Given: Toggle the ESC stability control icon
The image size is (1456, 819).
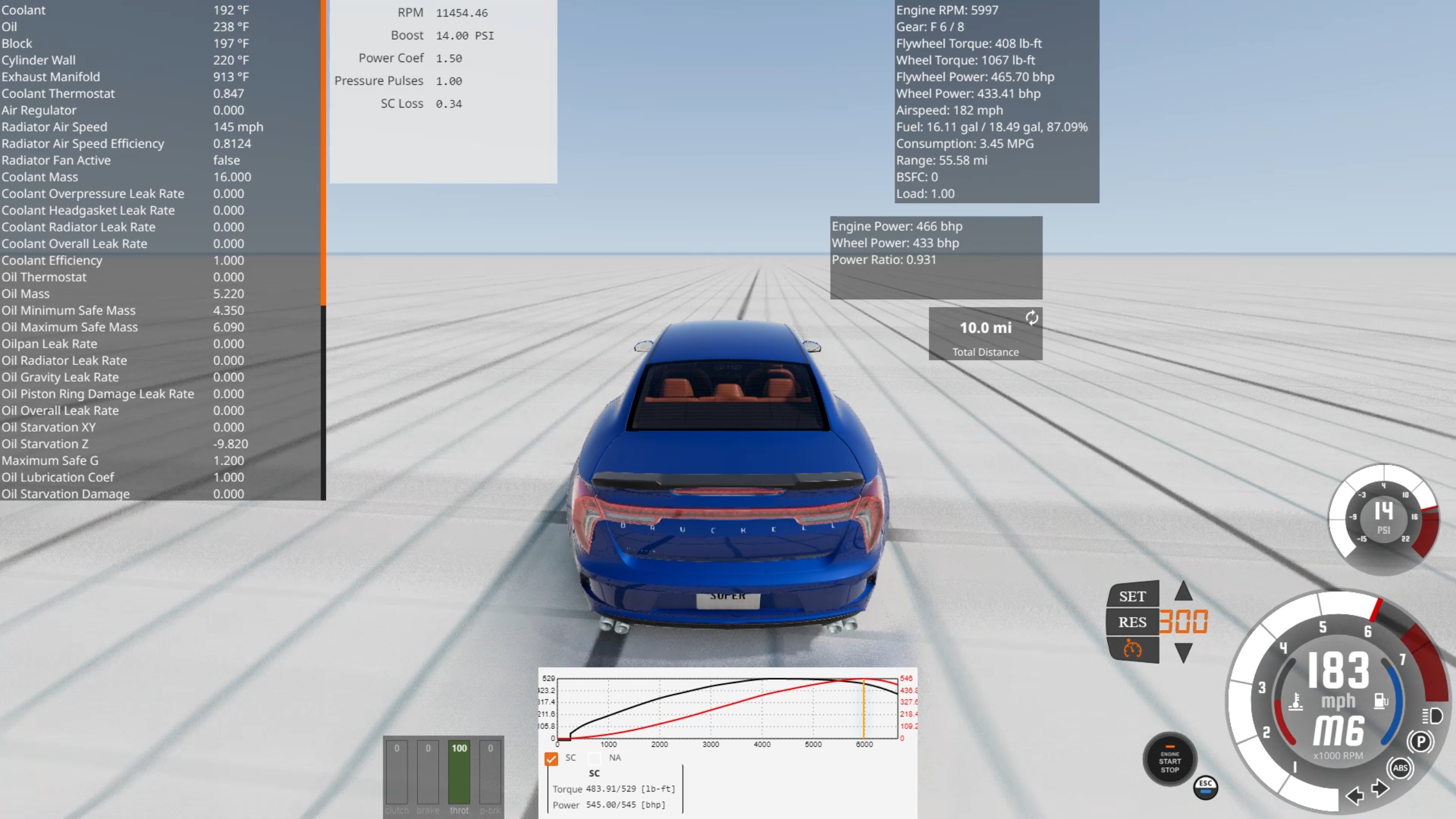Looking at the screenshot, I should [x=1205, y=787].
